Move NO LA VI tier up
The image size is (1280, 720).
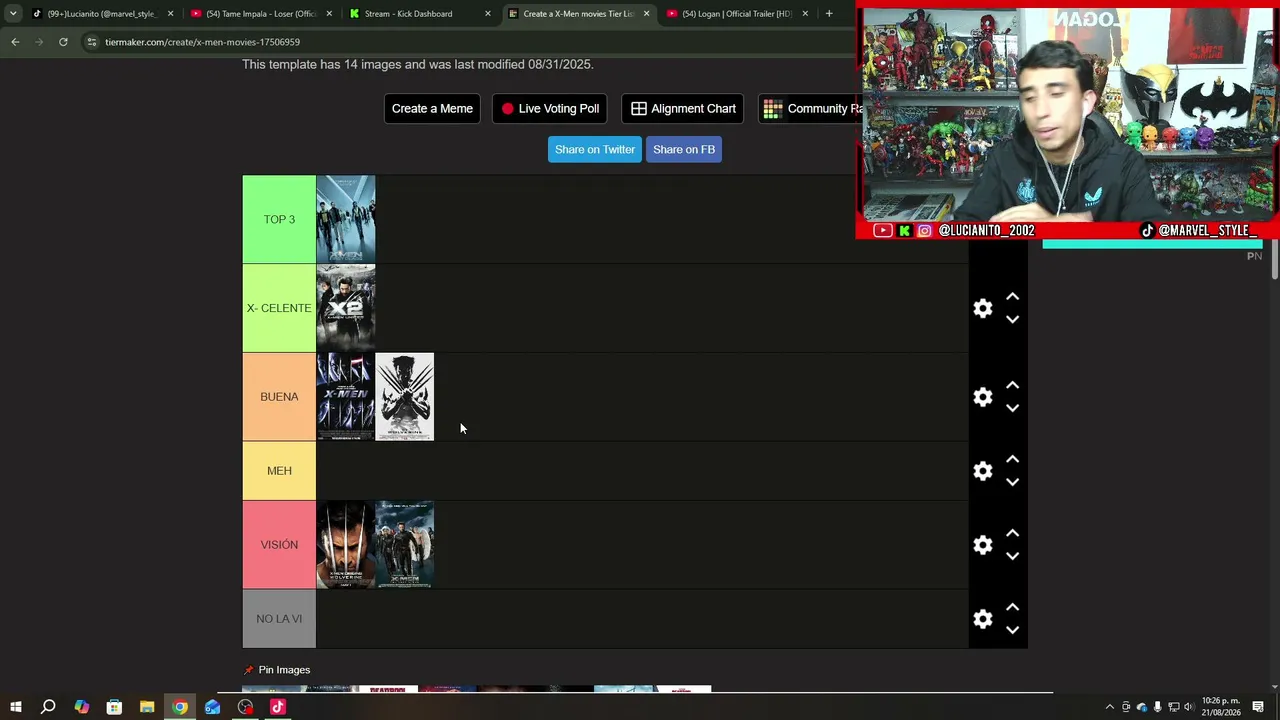(x=1012, y=608)
